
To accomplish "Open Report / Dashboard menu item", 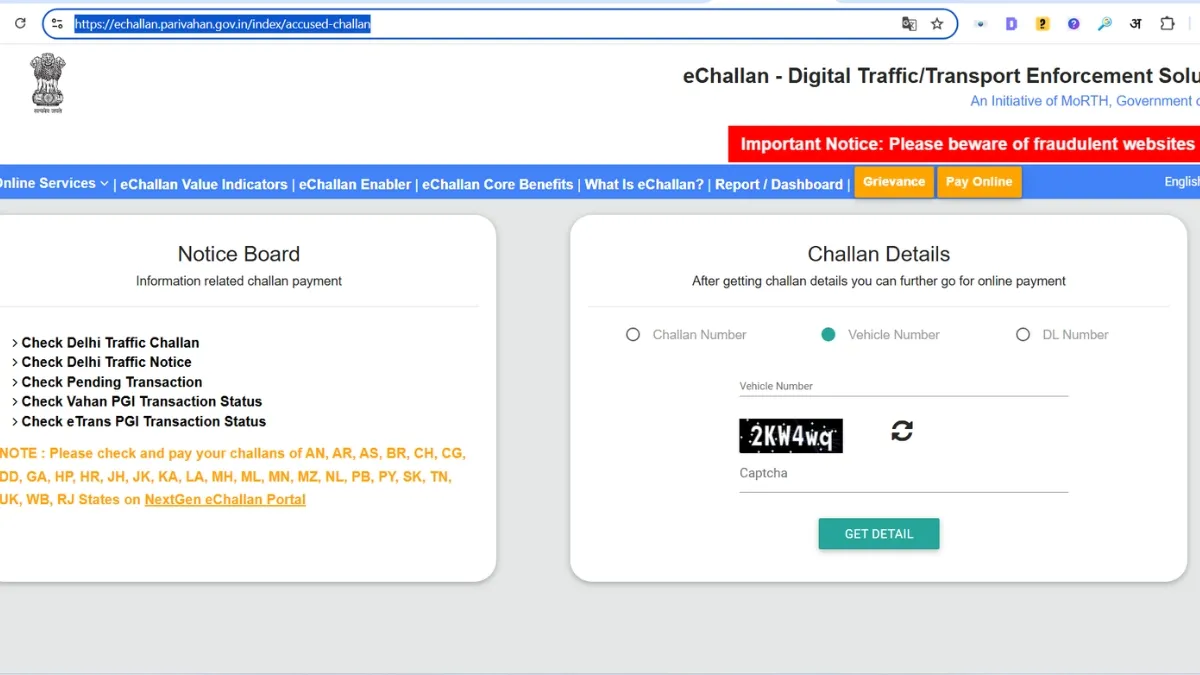I will point(779,184).
